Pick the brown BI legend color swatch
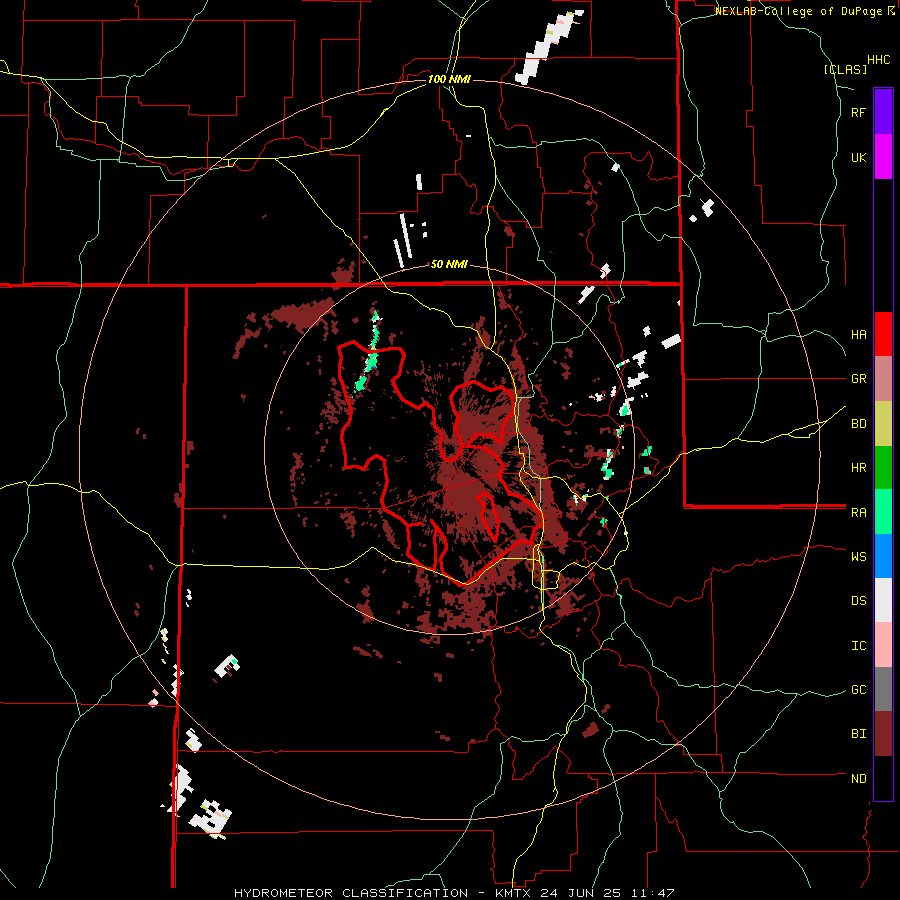The height and width of the screenshot is (900, 900). pyautogui.click(x=883, y=734)
